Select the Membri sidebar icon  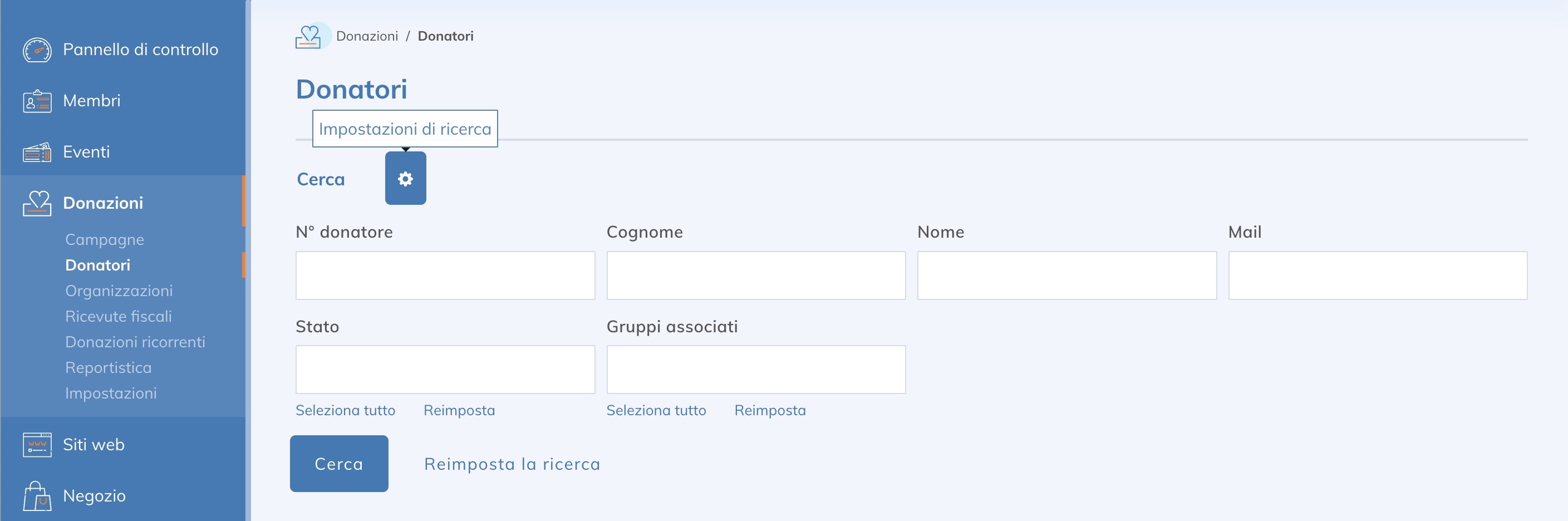pos(37,100)
